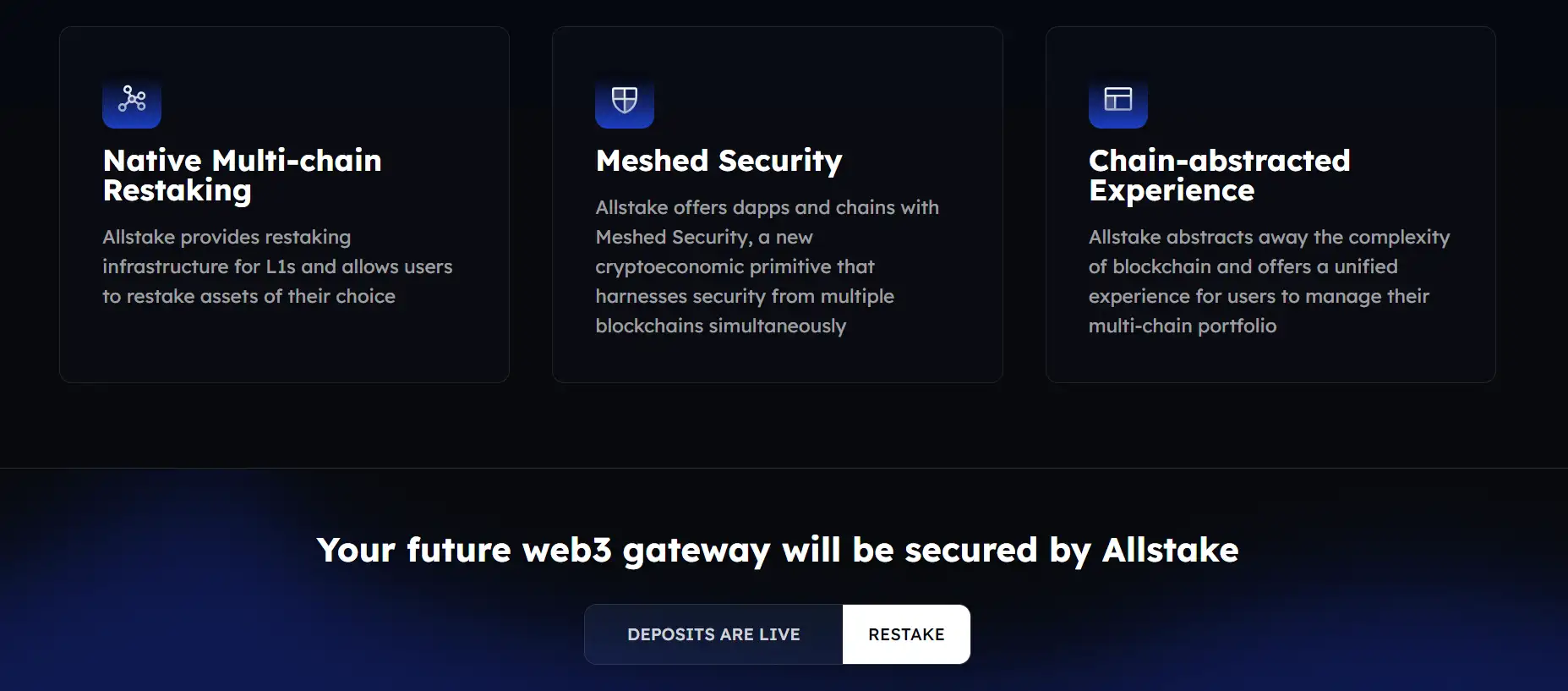Click the 'Allstake abstracts away the complexity' line

(1269, 237)
